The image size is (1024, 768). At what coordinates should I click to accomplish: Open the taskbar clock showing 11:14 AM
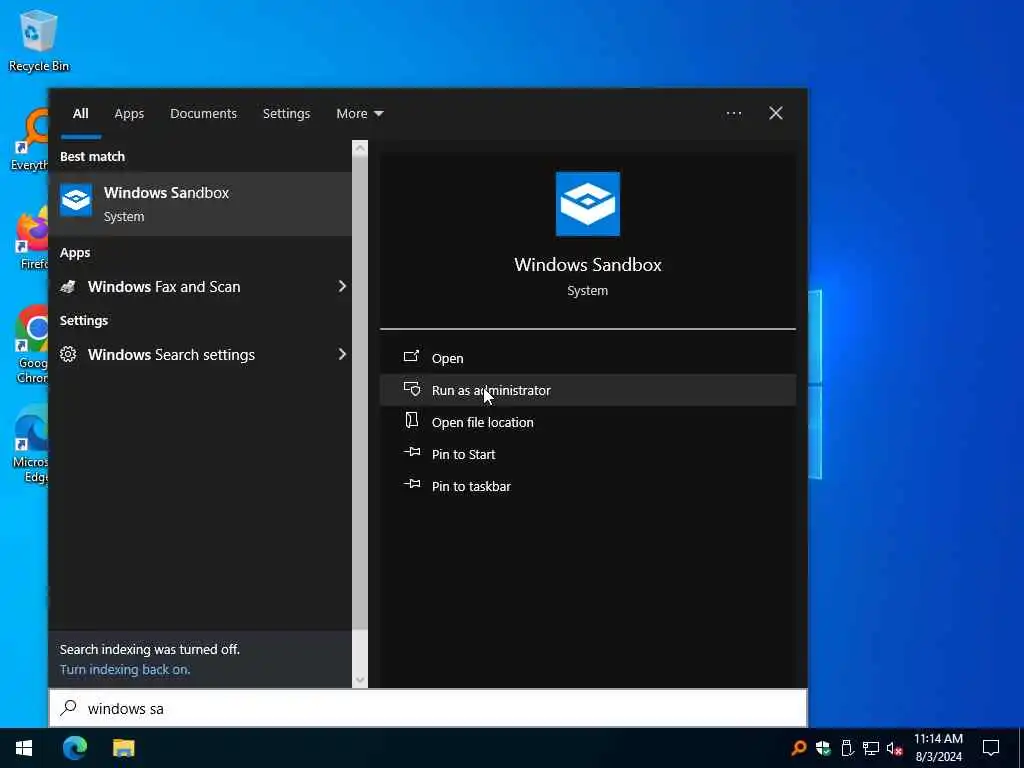click(x=938, y=748)
